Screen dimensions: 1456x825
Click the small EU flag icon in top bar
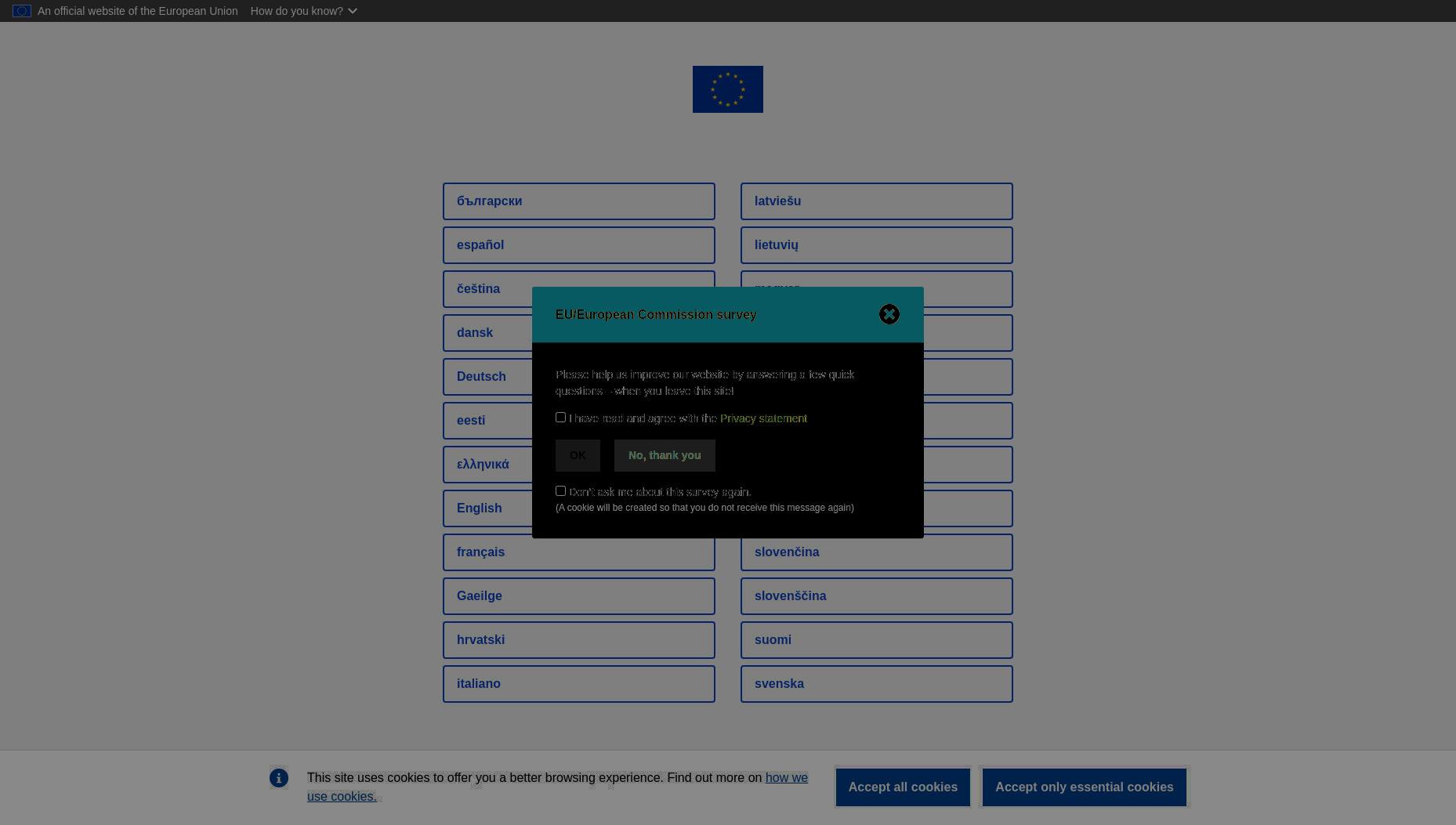tap(22, 11)
